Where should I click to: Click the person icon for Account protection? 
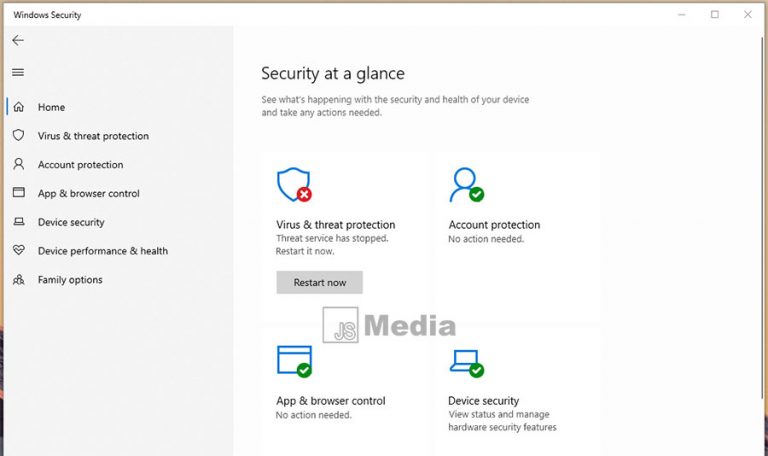pyautogui.click(x=19, y=164)
